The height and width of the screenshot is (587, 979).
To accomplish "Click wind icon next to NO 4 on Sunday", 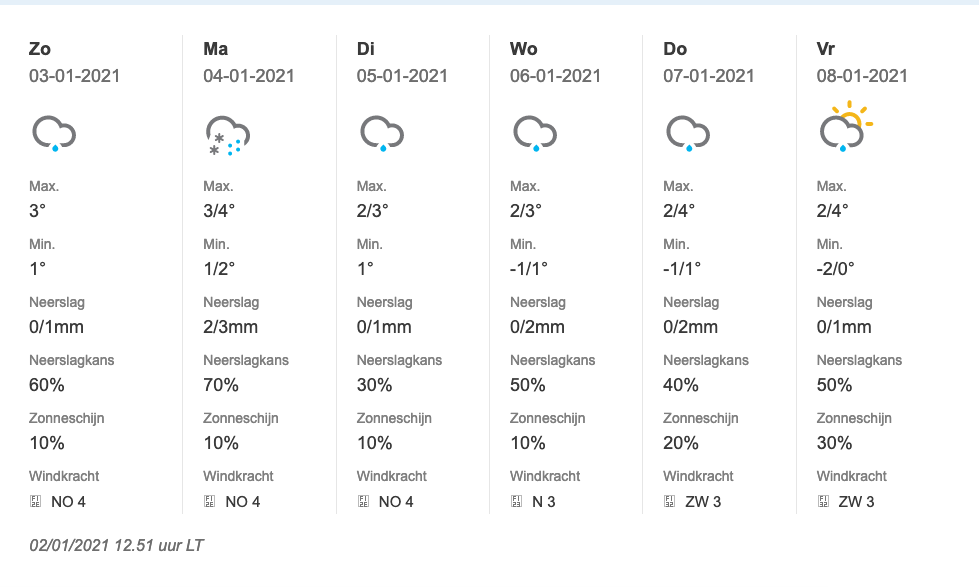I will click(36, 501).
